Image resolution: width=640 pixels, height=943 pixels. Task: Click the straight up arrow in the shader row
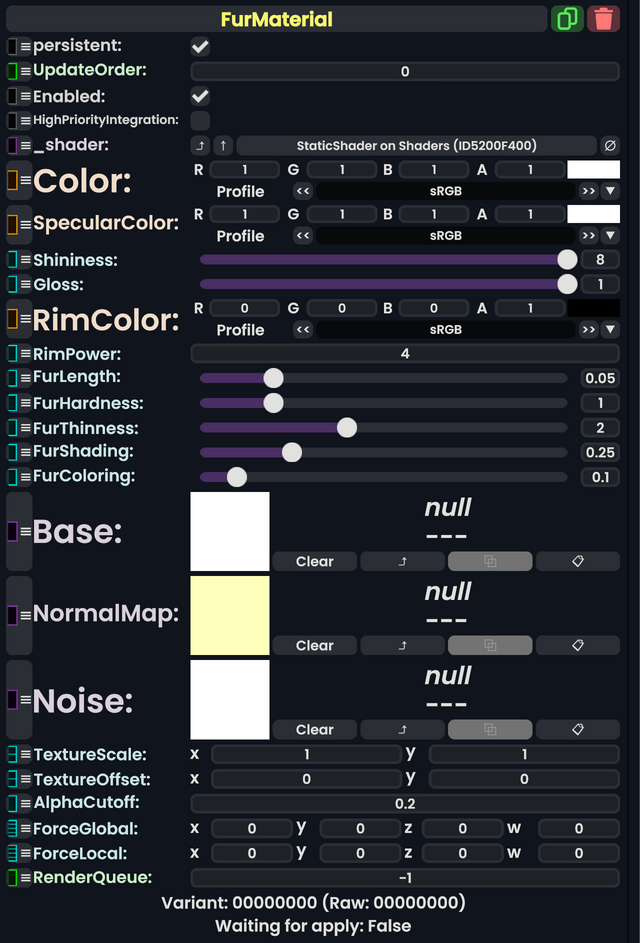click(x=224, y=145)
